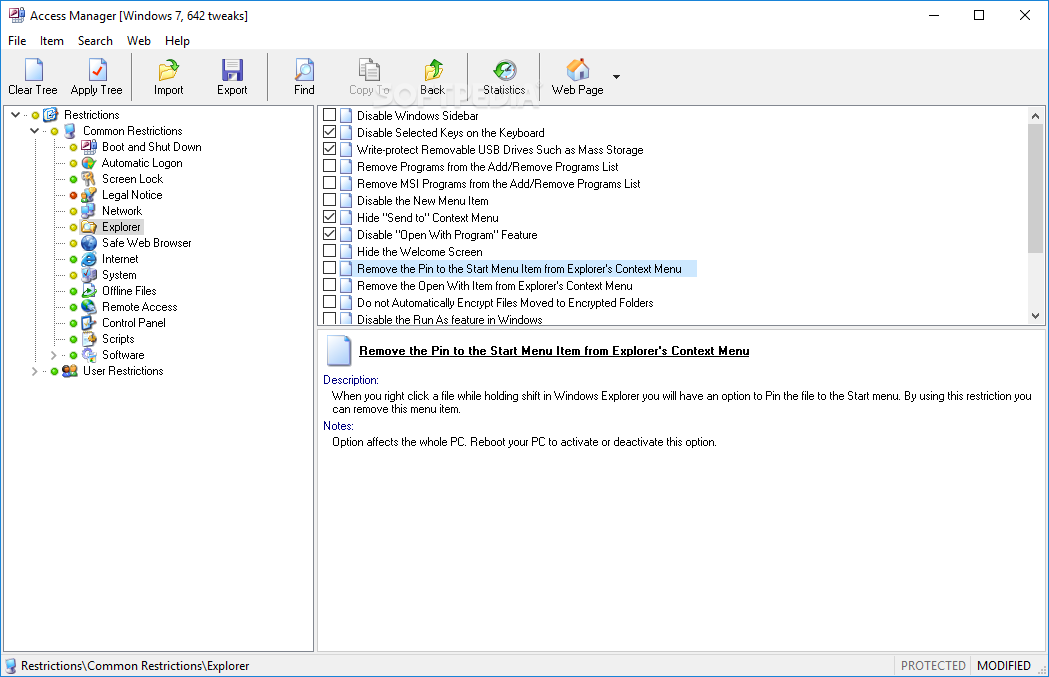Open the Help menu

(177, 41)
